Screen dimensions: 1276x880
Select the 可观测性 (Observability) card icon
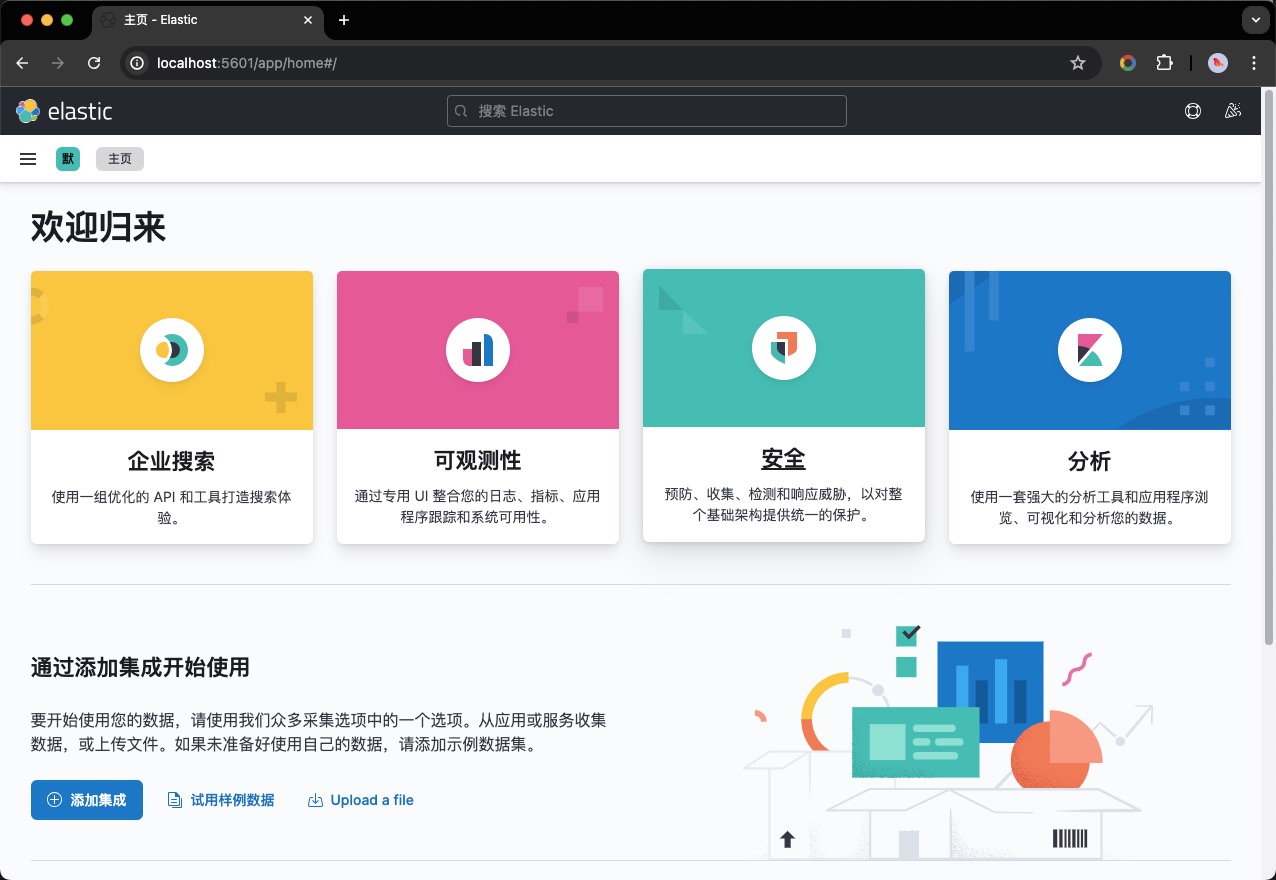pos(477,350)
